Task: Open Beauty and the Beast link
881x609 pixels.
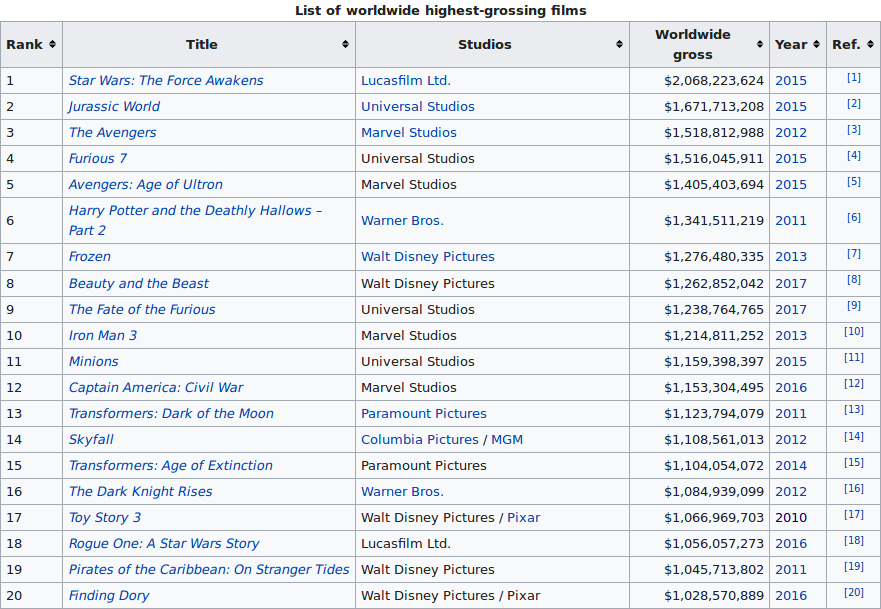Action: click(138, 283)
